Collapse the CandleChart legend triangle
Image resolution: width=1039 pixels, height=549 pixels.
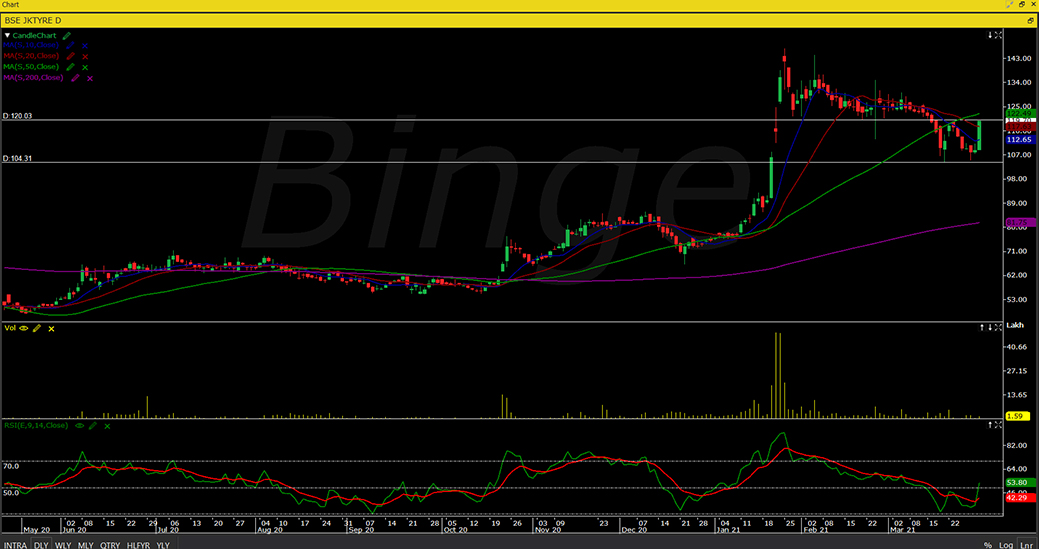coord(7,35)
